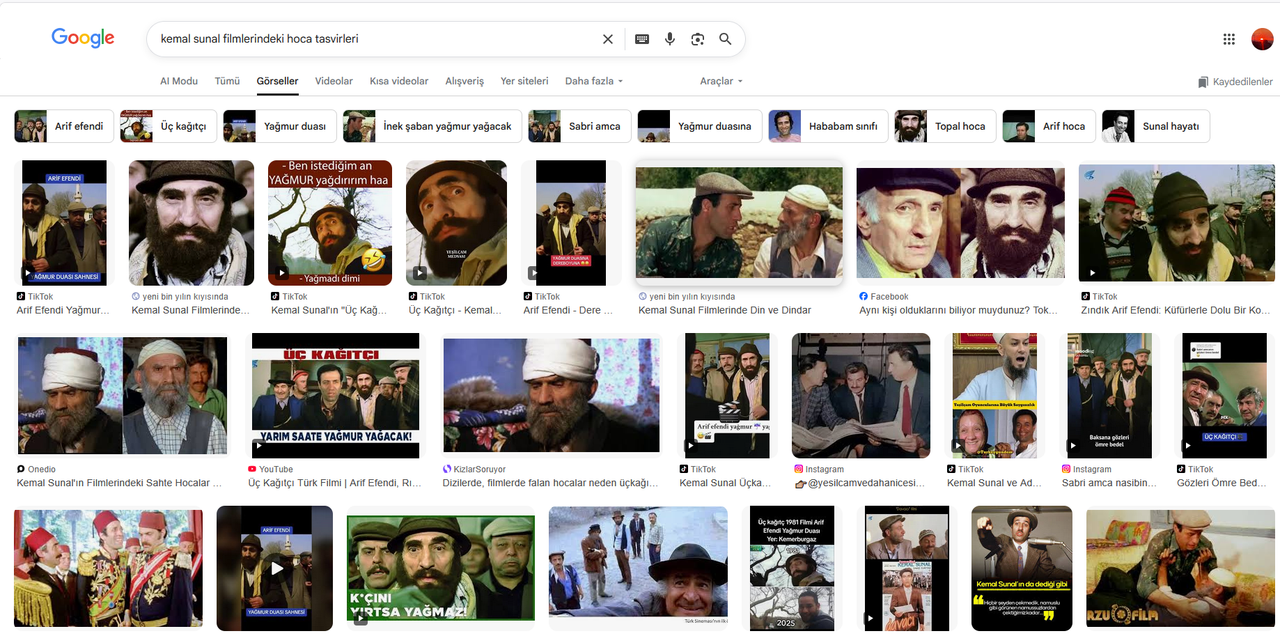Click into the search query field

[375, 39]
